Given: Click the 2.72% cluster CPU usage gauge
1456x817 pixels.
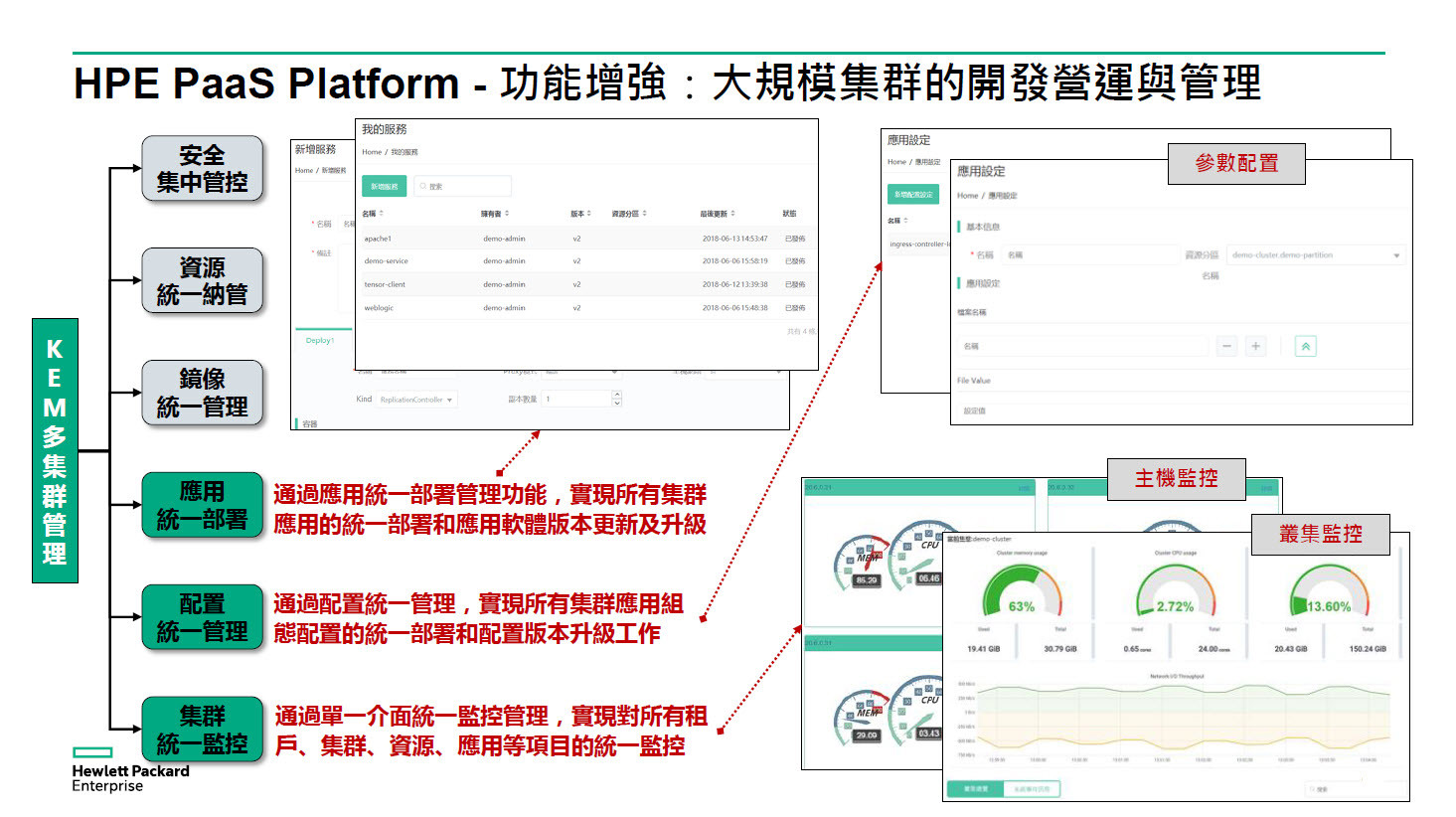Looking at the screenshot, I should [1175, 593].
